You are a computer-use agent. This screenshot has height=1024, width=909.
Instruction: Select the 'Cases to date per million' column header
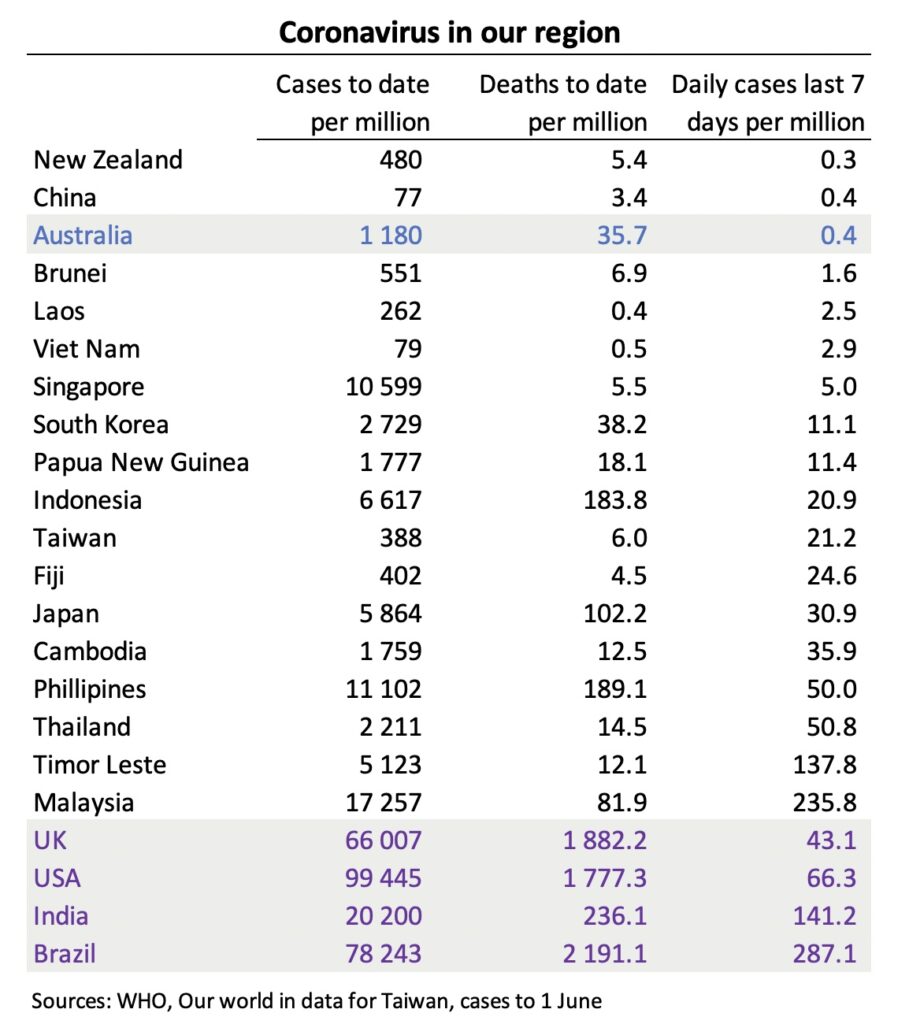[353, 103]
